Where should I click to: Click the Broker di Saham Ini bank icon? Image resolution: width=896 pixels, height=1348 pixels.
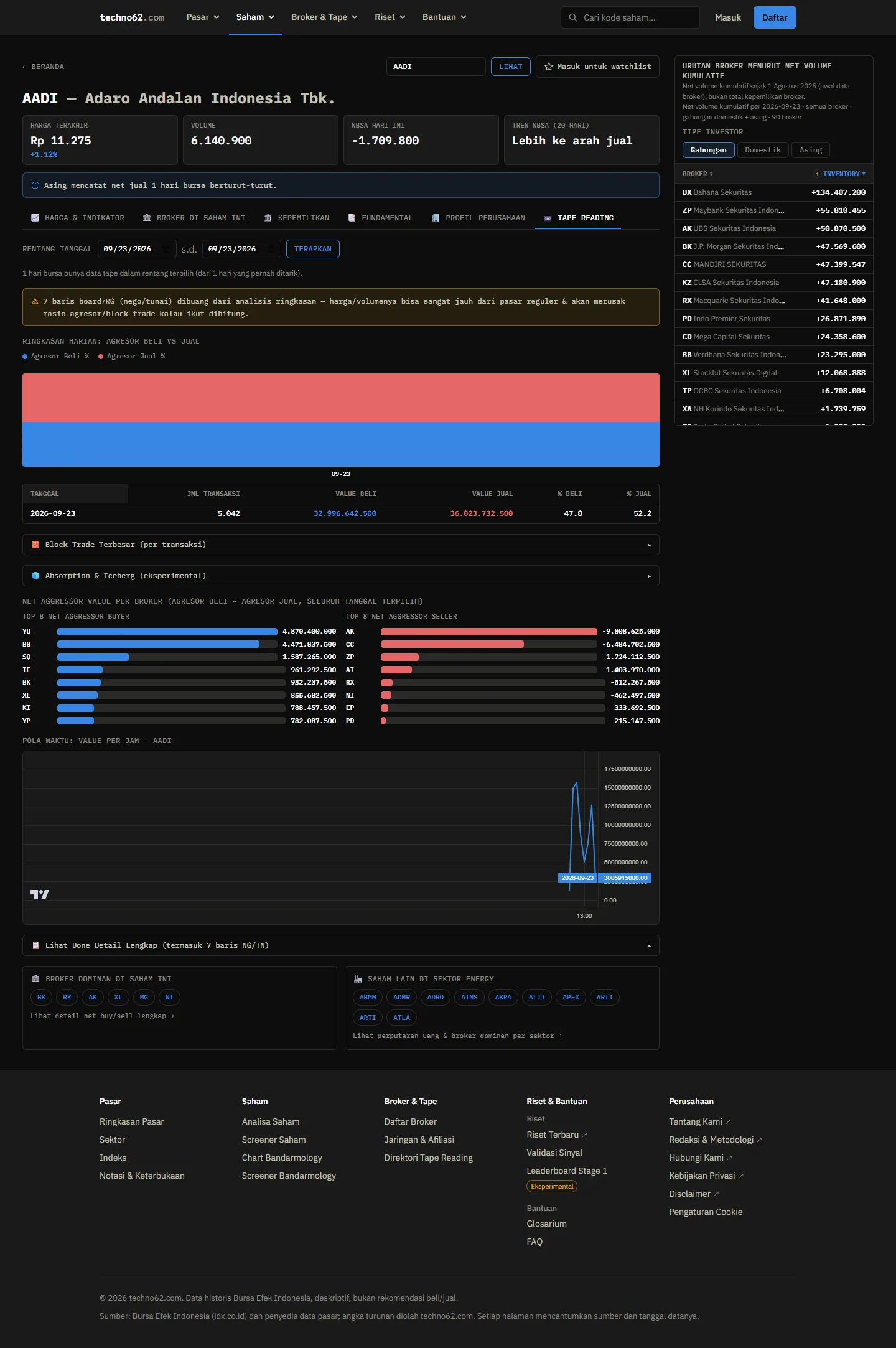pyautogui.click(x=147, y=218)
